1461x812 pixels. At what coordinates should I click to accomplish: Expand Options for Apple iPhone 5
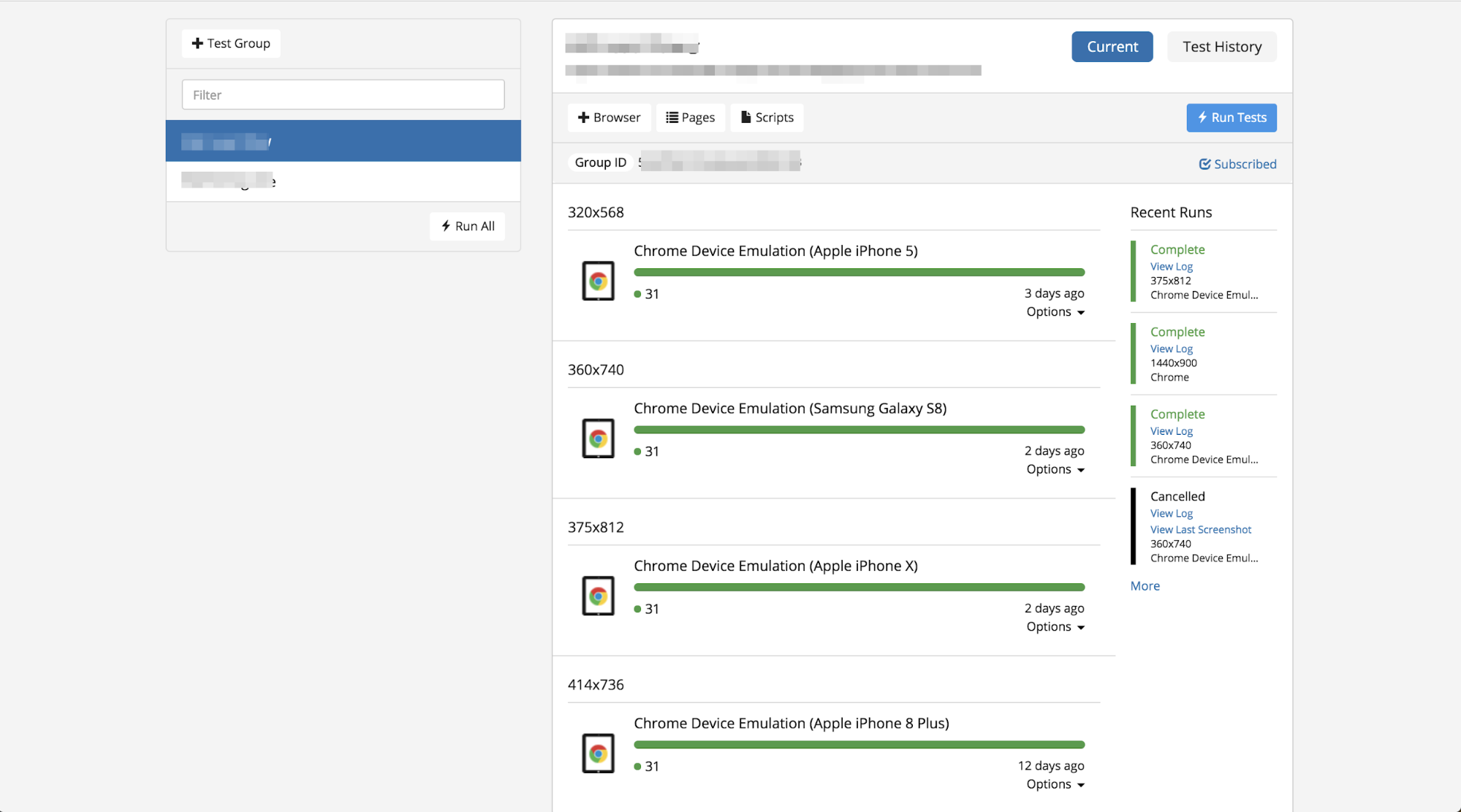point(1055,312)
